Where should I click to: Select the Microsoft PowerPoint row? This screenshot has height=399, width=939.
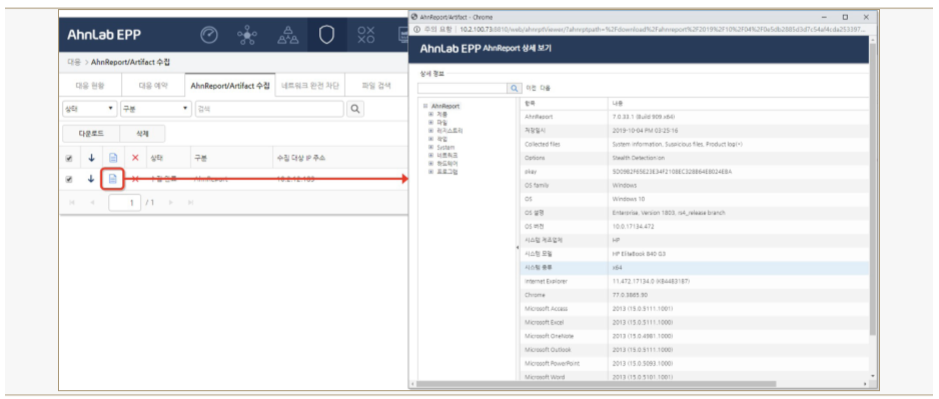coord(694,363)
